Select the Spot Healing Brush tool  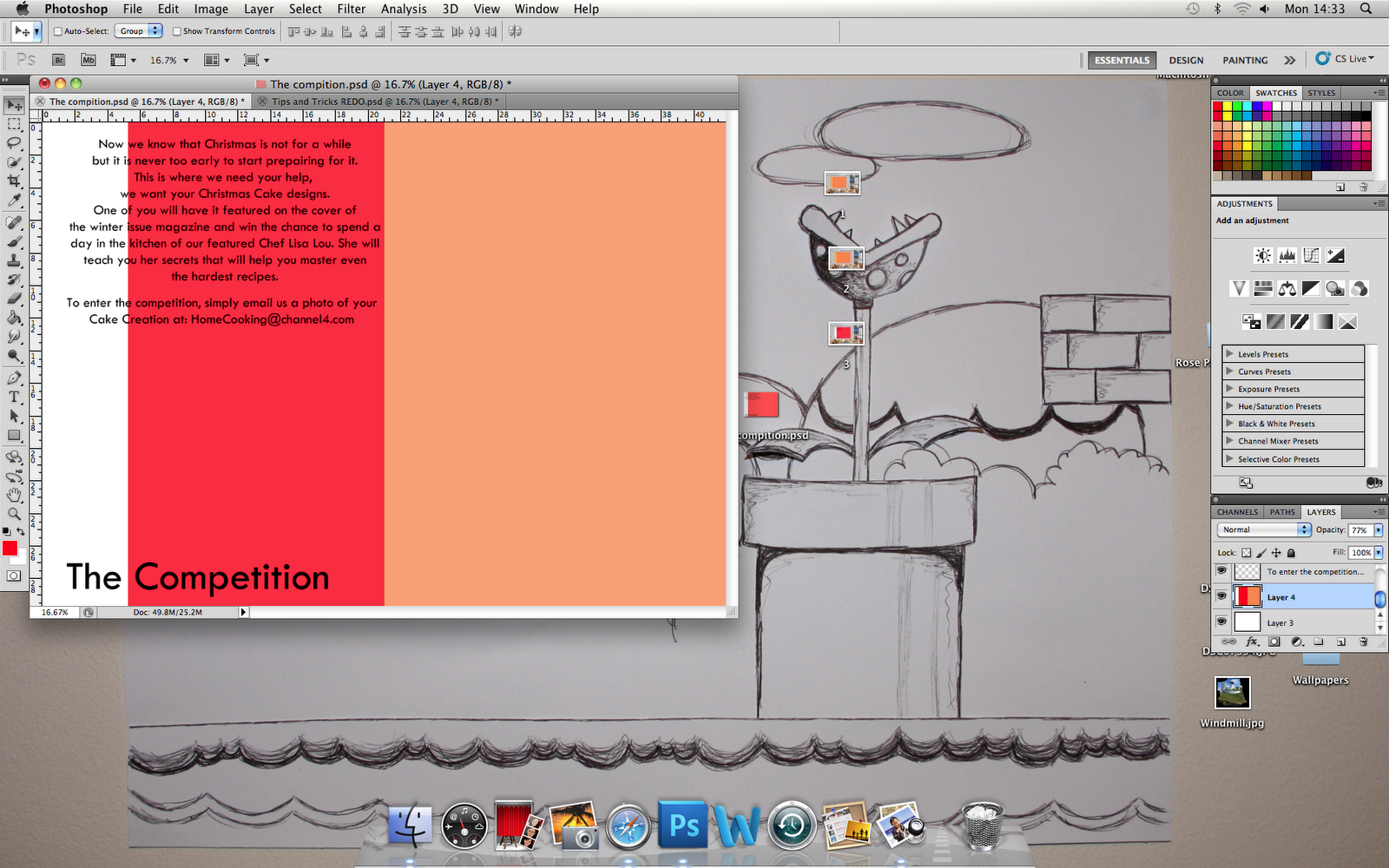(14, 222)
